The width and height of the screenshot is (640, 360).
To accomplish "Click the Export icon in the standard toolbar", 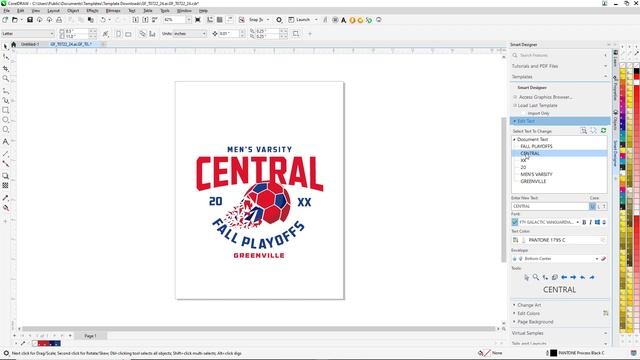I will pos(145,20).
